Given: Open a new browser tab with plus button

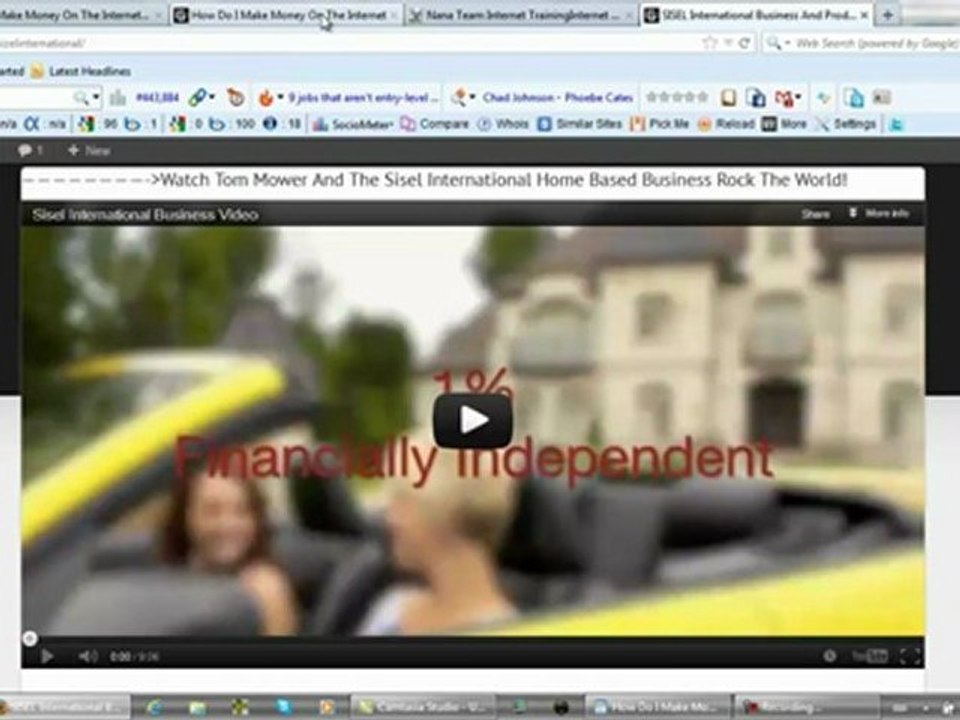Looking at the screenshot, I should [887, 15].
